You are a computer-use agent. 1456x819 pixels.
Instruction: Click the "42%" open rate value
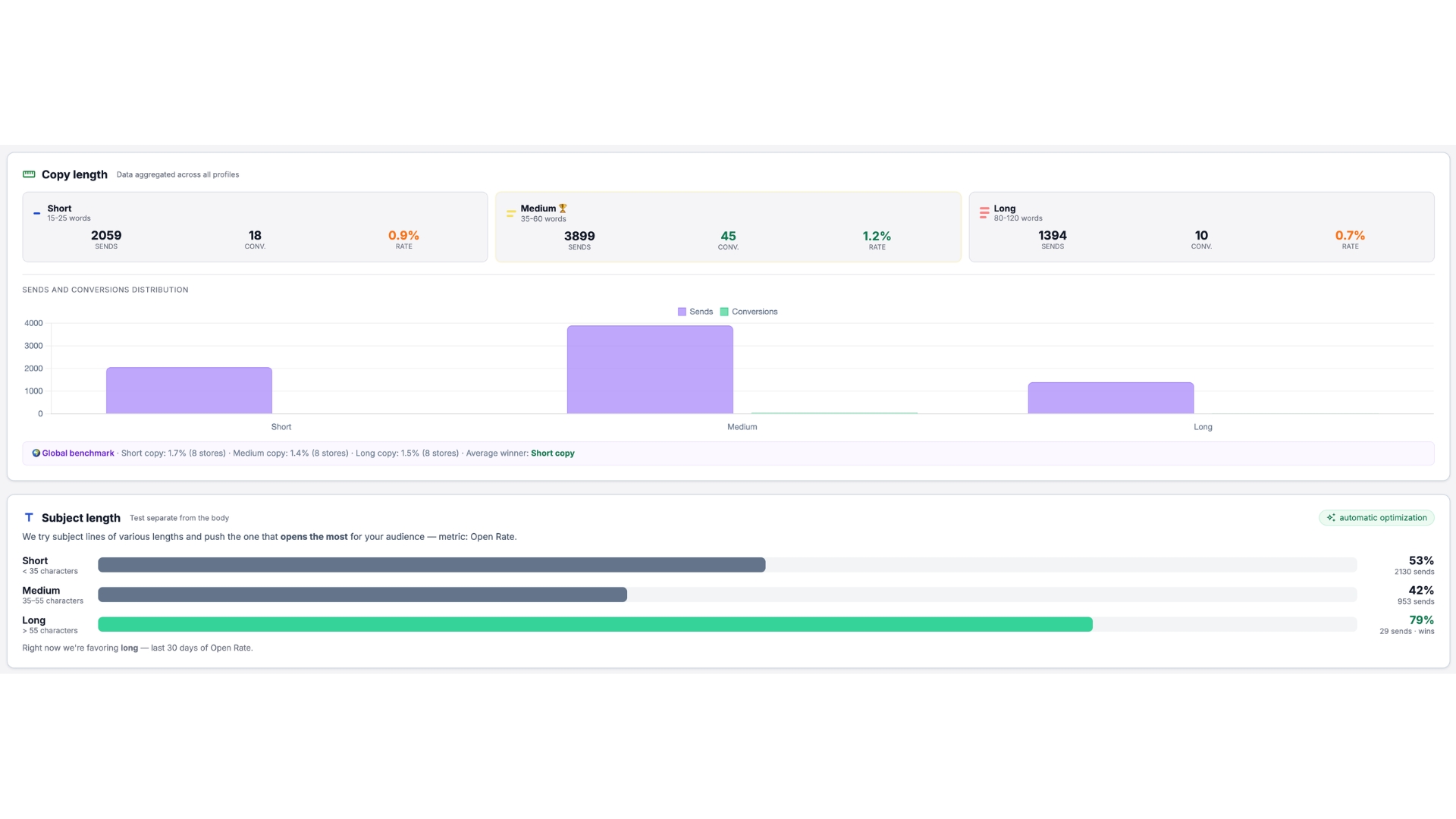1421,591
